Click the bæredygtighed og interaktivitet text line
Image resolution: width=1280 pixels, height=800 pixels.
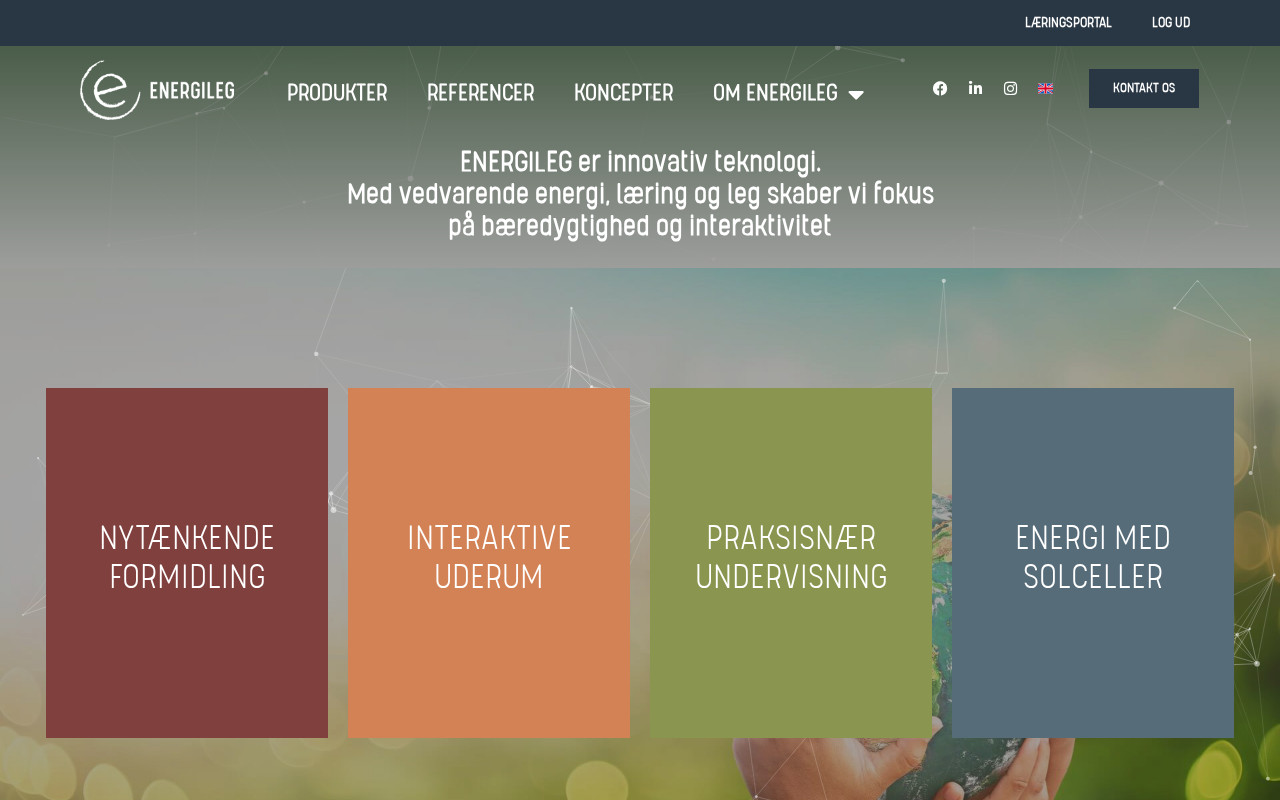click(656, 226)
